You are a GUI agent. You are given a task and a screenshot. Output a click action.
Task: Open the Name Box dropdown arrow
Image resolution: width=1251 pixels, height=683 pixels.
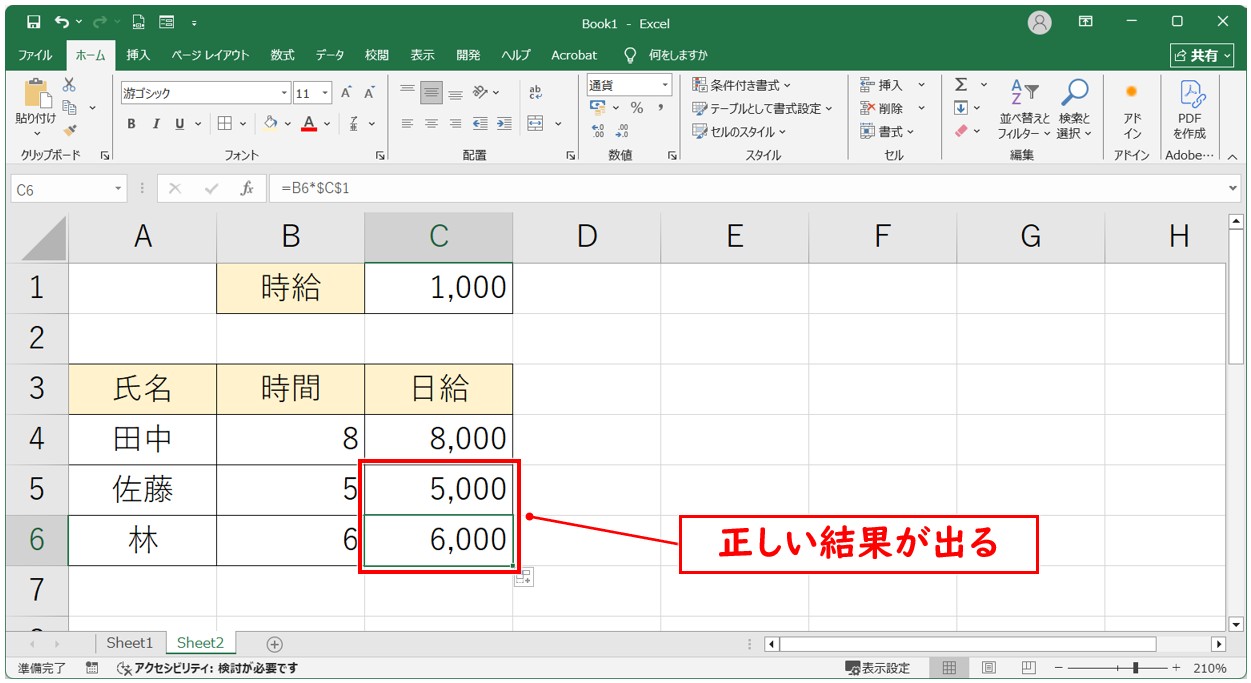point(119,188)
